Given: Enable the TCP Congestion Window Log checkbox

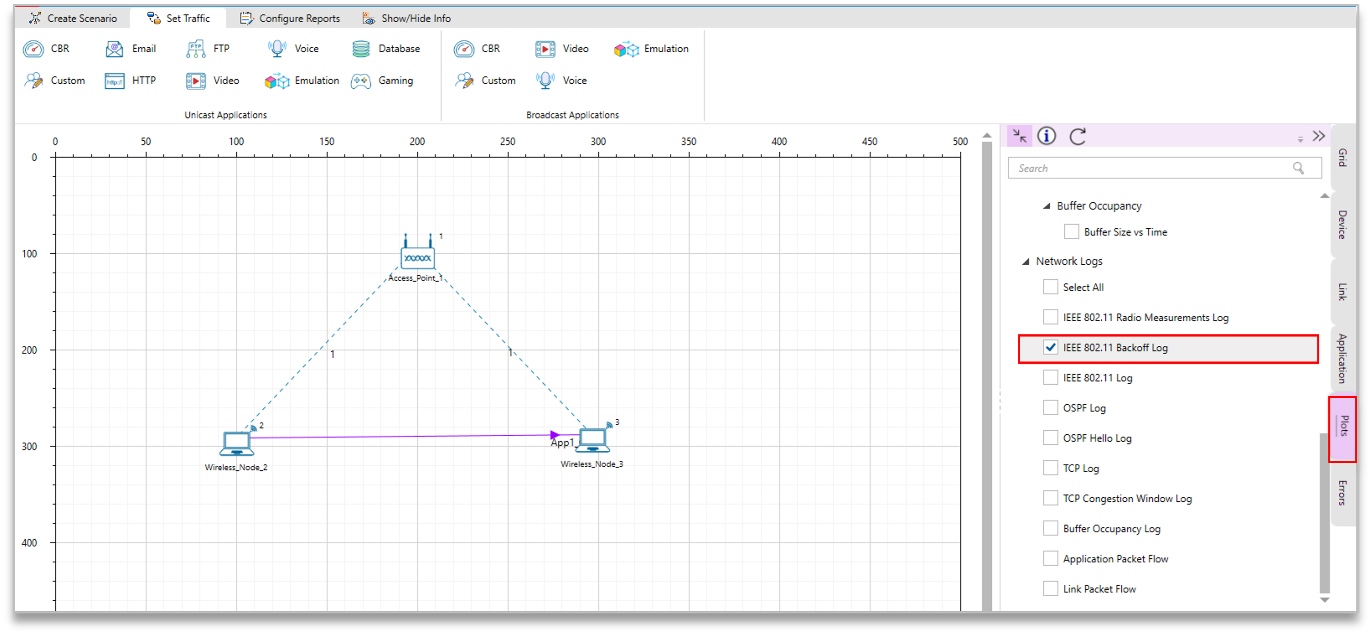Looking at the screenshot, I should [1050, 498].
